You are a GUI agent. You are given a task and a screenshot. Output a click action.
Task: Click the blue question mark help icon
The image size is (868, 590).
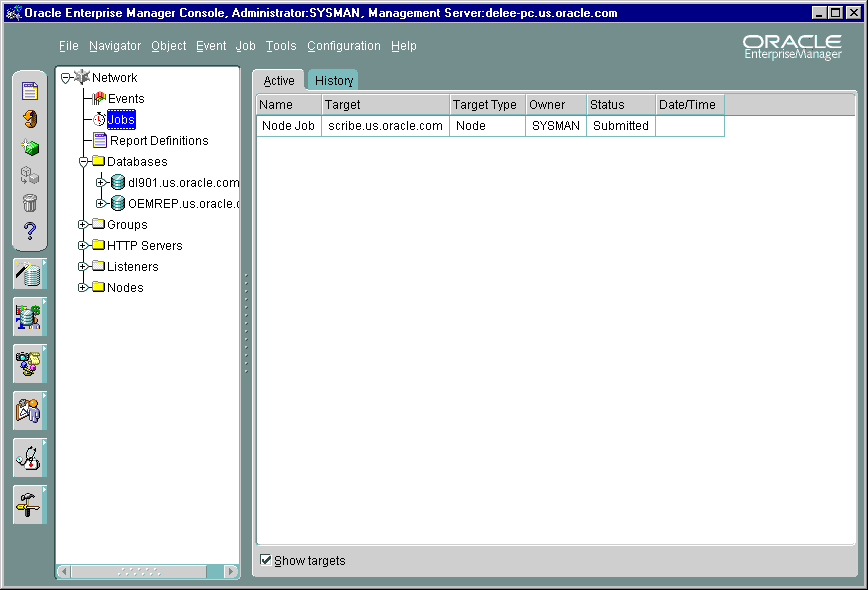click(x=30, y=231)
